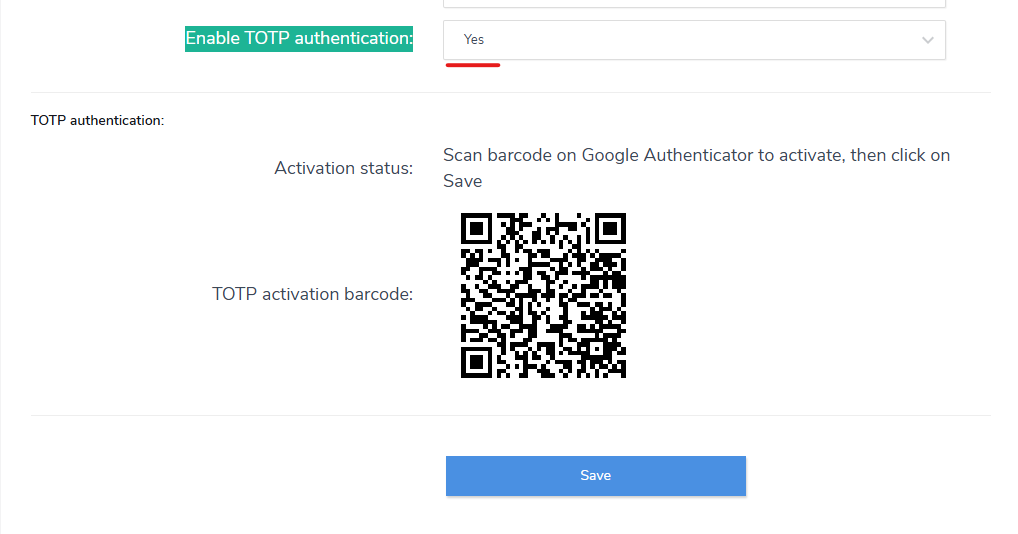Click the red underline beneath the 'Yes' value
1018x534 pixels.
click(x=472, y=65)
